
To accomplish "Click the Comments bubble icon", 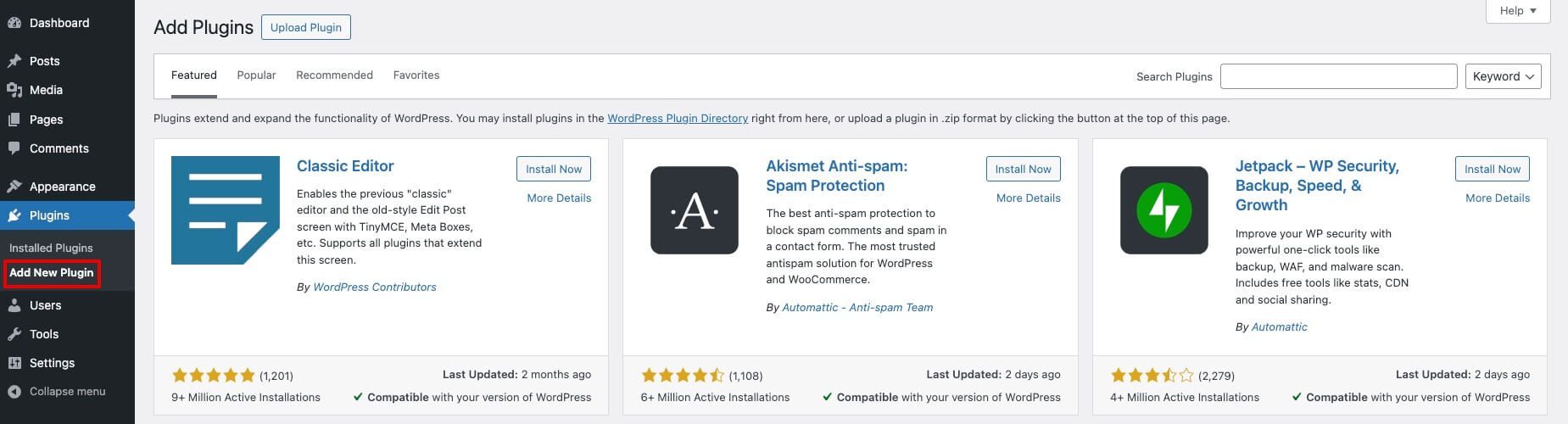I will coord(14,148).
